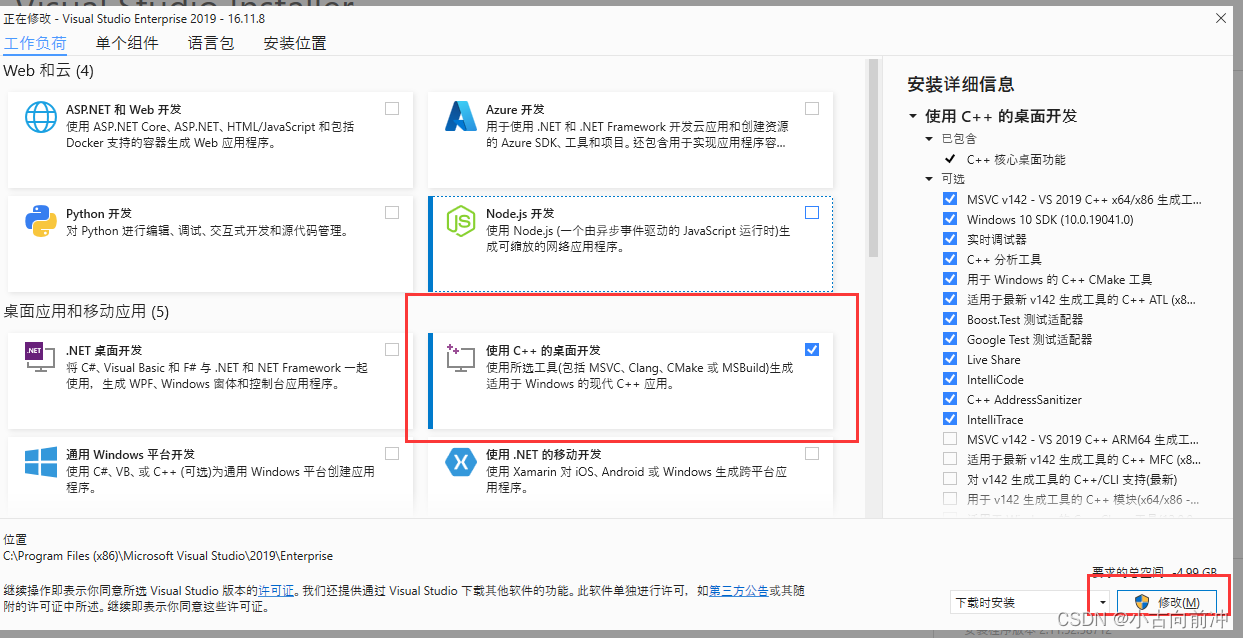1243x638 pixels.
Task: Uncheck the IntelliCode component
Action: [949, 379]
